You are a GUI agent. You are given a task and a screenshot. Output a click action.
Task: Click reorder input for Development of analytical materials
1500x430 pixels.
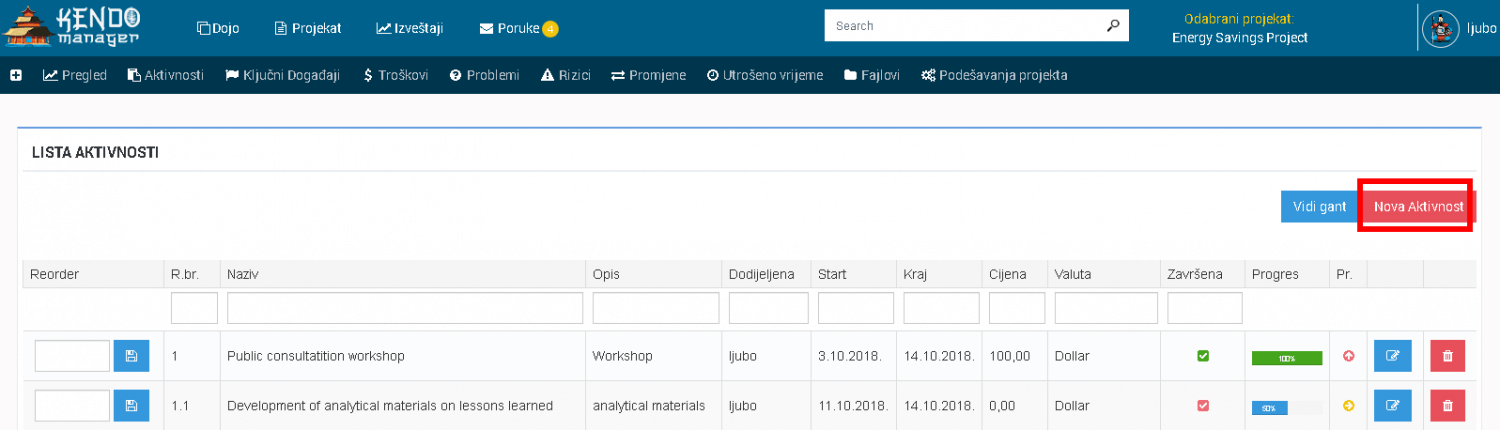point(72,405)
